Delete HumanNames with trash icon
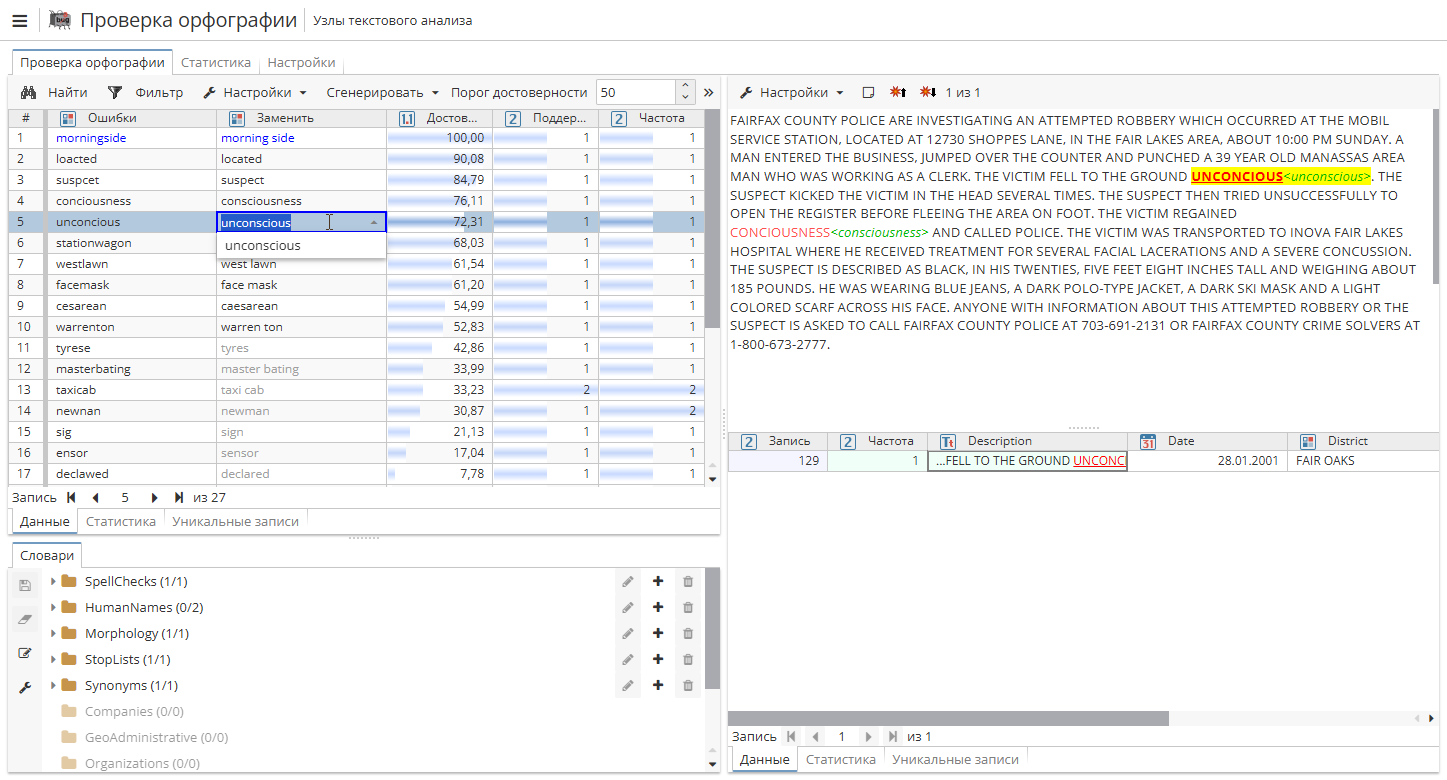This screenshot has height=780, width=1447. [x=688, y=607]
